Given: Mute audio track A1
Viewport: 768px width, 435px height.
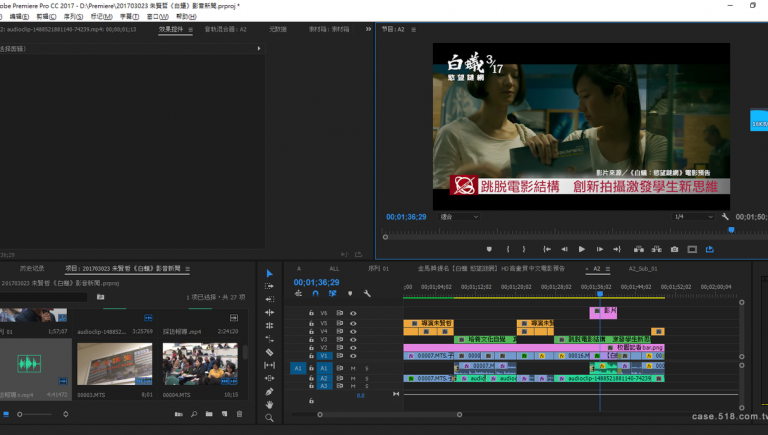Looking at the screenshot, I should tap(353, 368).
